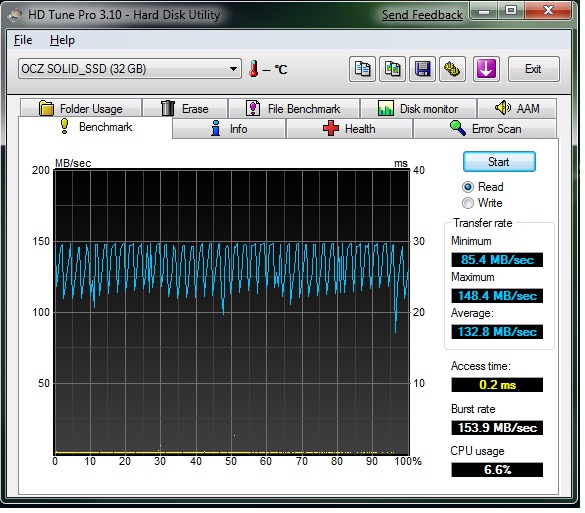Click the copy screenshot to clipboard icon
The image size is (585, 513).
[392, 69]
